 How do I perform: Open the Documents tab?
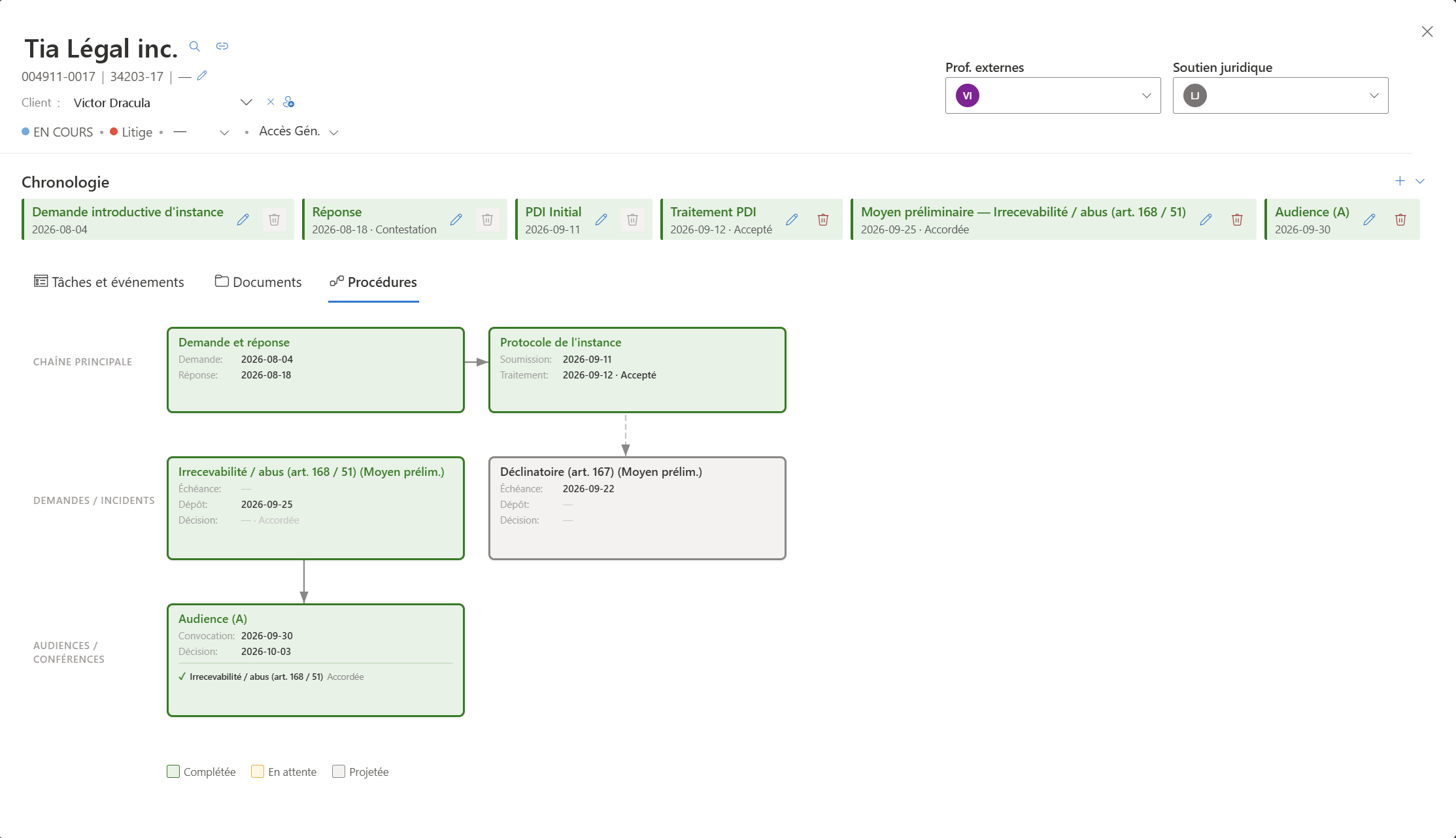tap(258, 282)
